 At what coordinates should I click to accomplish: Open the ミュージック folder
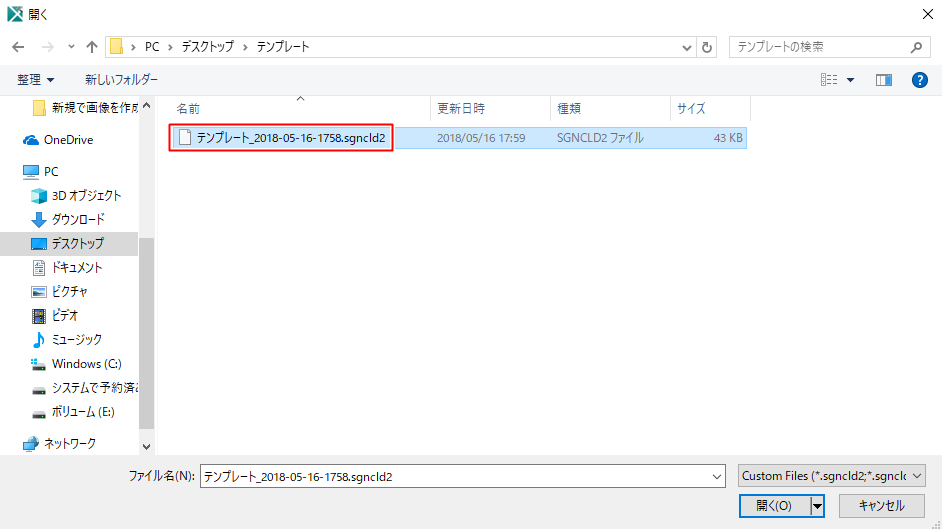tap(67, 340)
